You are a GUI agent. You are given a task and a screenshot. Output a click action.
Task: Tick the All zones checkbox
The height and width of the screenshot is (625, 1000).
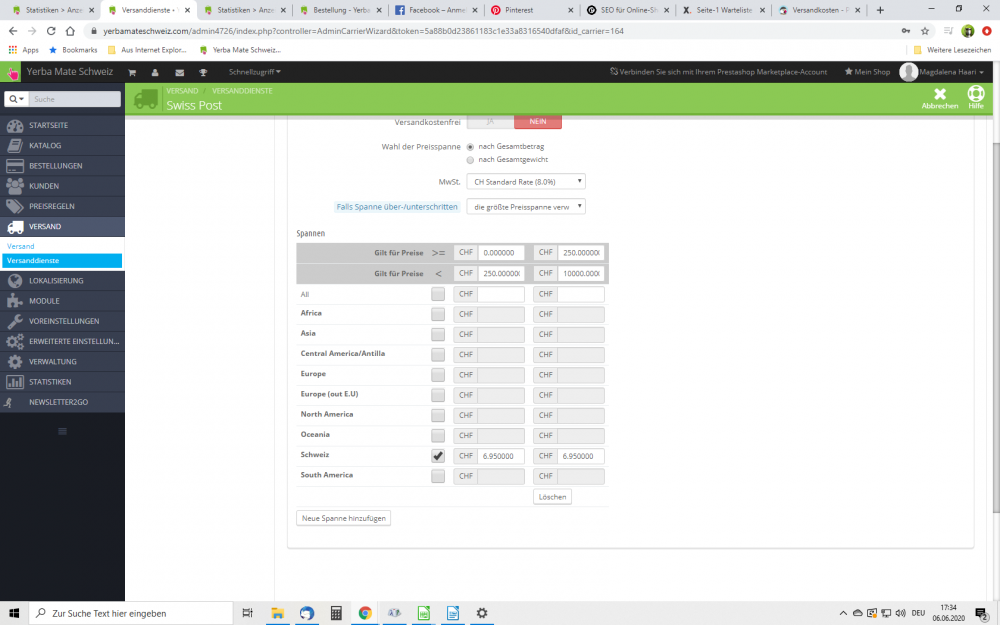(438, 294)
